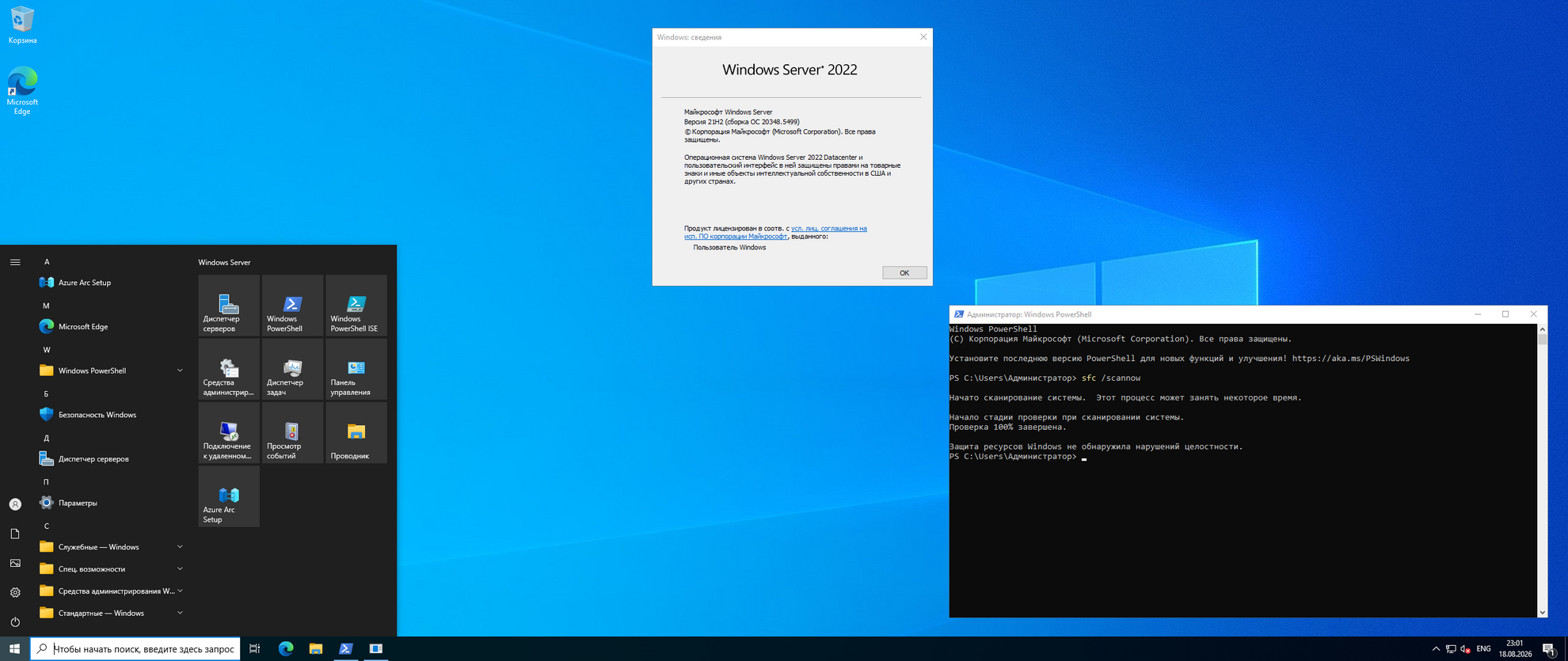Select the Microsoft Edge desktop shortcut

click(x=22, y=91)
